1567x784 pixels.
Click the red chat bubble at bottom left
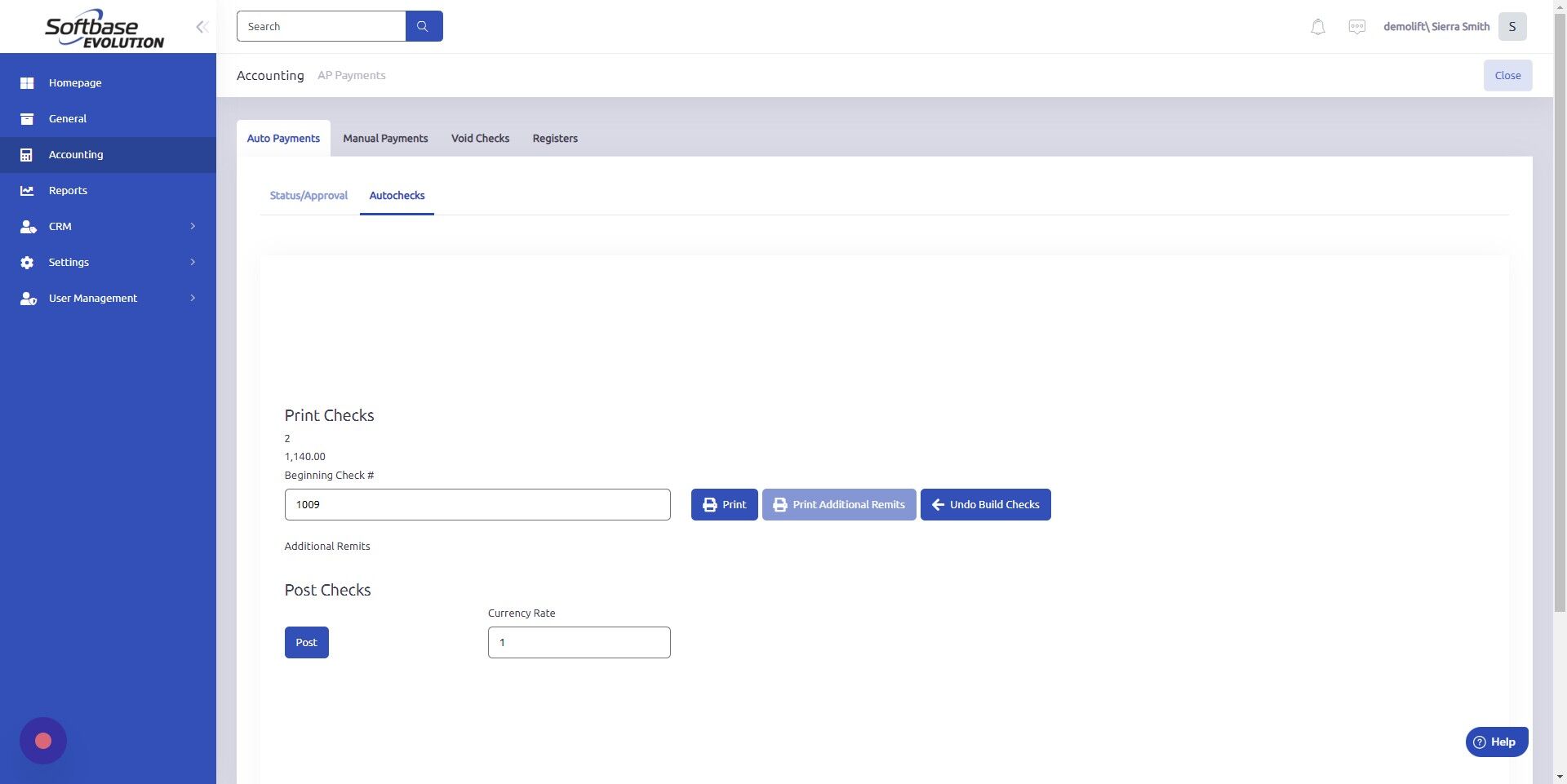[42, 740]
